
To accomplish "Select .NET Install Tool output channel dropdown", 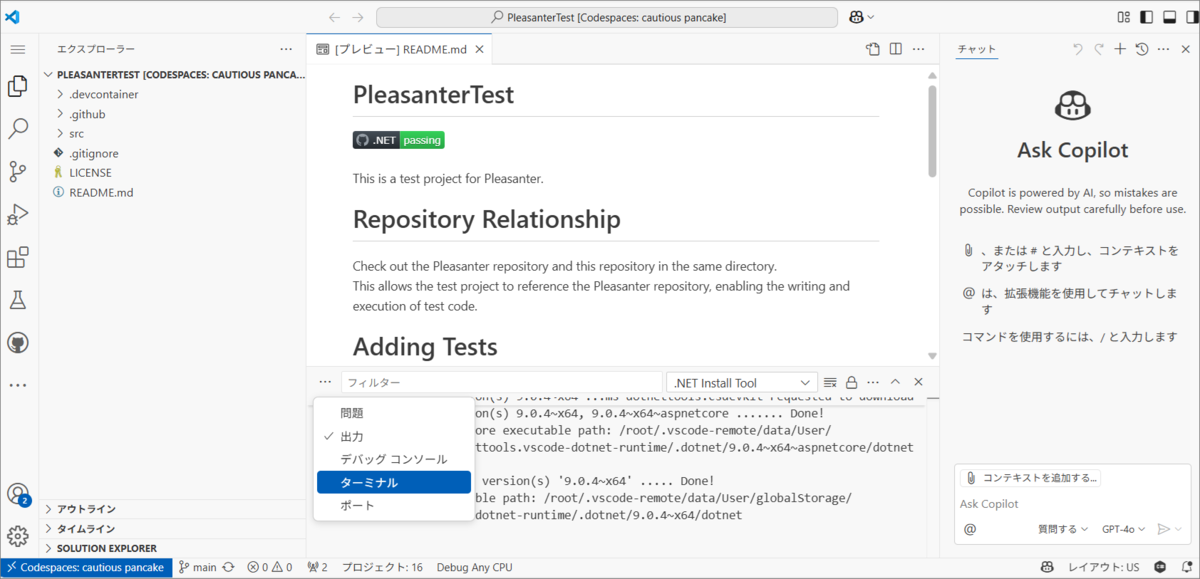I will (x=742, y=382).
